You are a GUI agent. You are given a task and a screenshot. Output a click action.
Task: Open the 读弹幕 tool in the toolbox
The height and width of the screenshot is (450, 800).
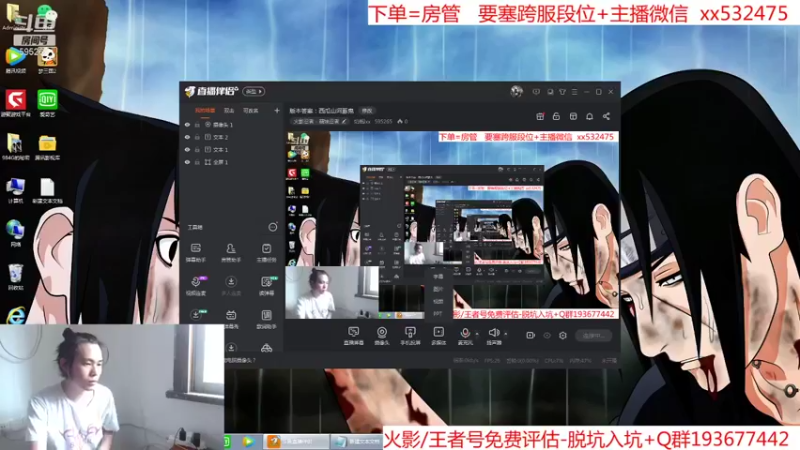tap(266, 286)
